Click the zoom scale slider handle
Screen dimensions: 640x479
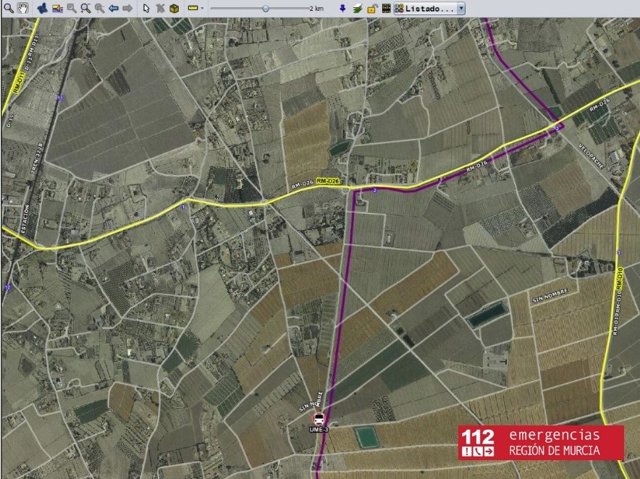(x=265, y=8)
